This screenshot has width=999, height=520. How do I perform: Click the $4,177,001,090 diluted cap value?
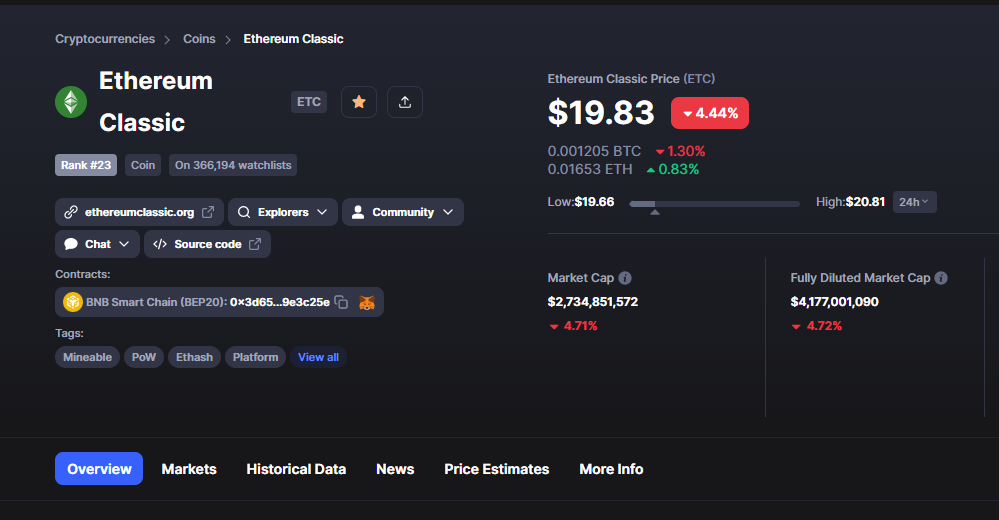(834, 301)
